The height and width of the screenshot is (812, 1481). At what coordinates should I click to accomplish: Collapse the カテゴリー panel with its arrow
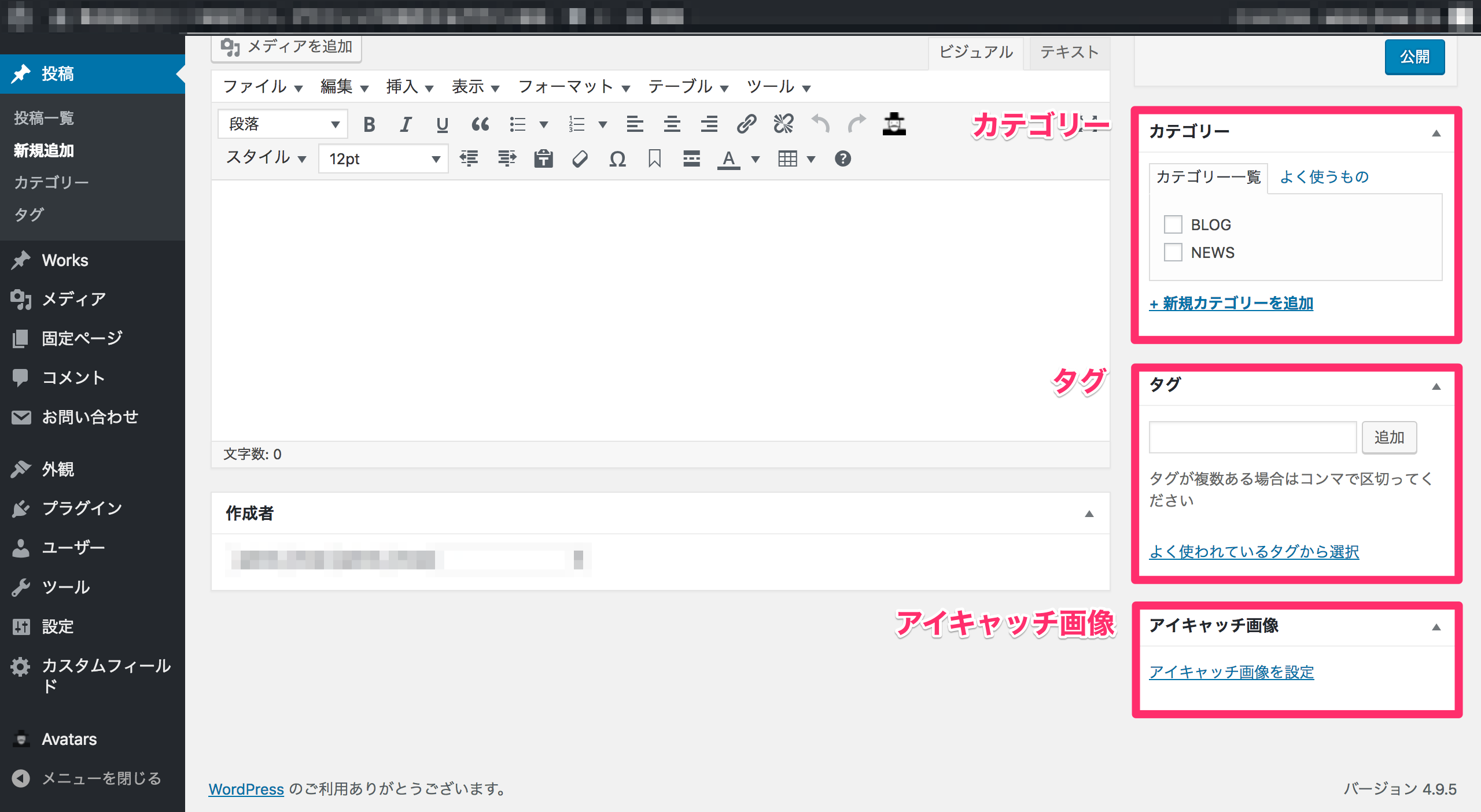click(1436, 133)
